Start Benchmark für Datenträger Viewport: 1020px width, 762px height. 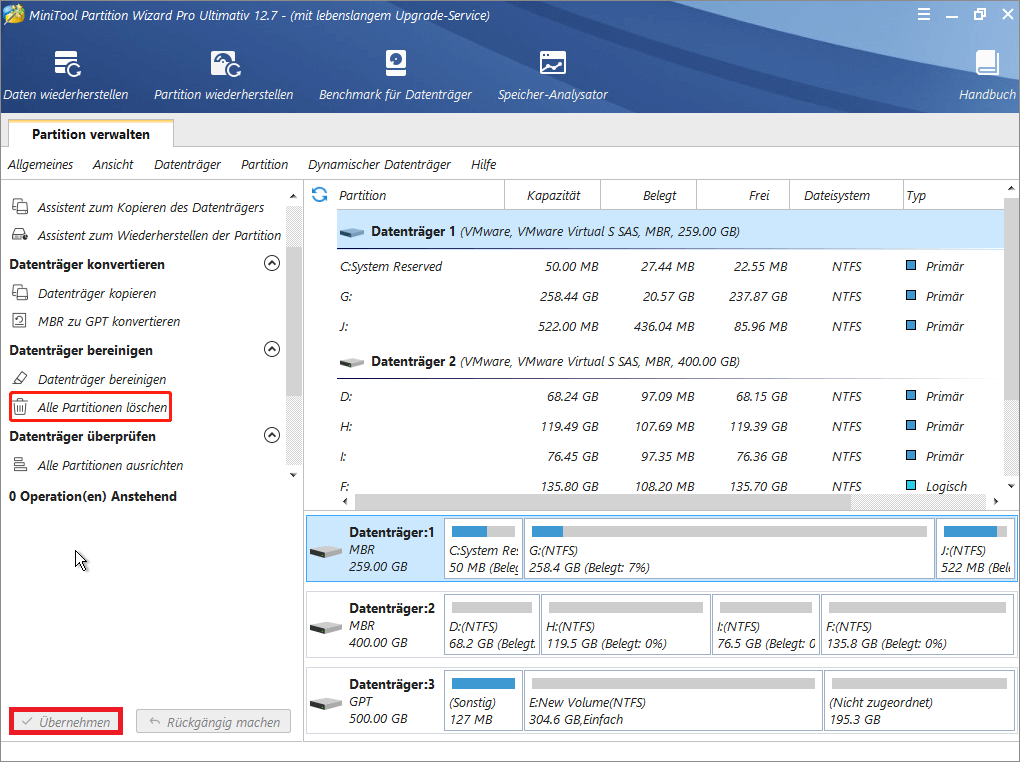396,75
